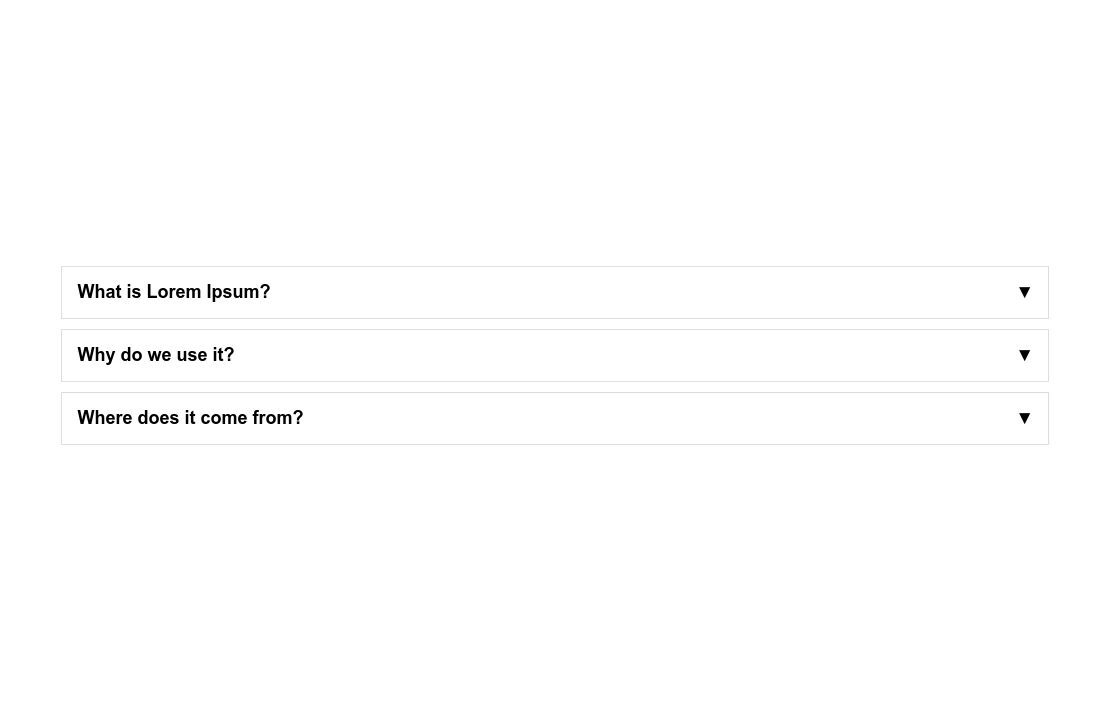Show the answer to What is Lorem Ipsum?
1101x705 pixels.
coord(554,292)
